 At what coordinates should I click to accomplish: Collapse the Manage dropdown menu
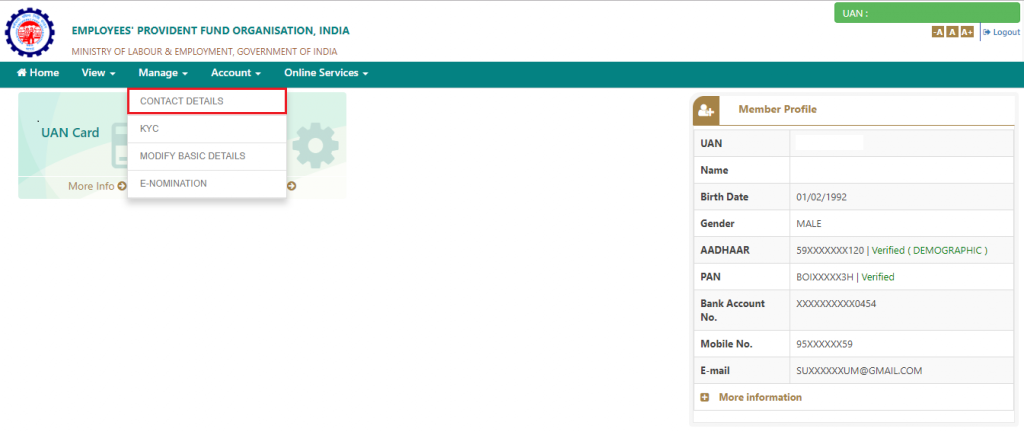click(163, 73)
